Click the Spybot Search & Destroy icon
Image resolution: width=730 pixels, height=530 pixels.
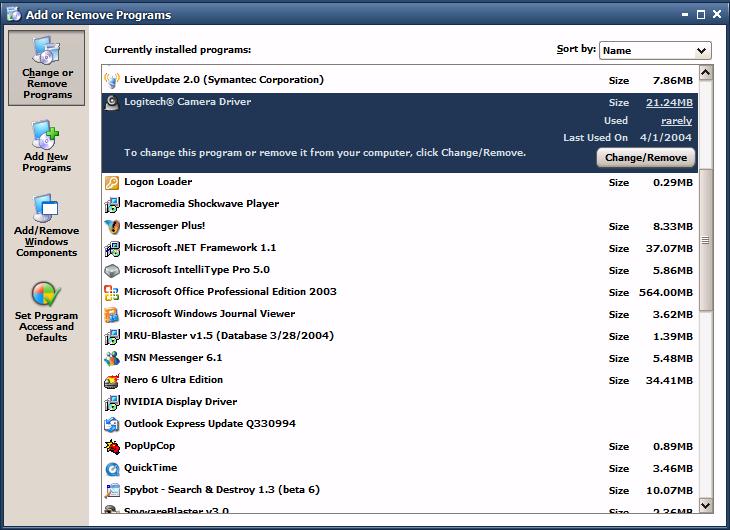pyautogui.click(x=112, y=490)
